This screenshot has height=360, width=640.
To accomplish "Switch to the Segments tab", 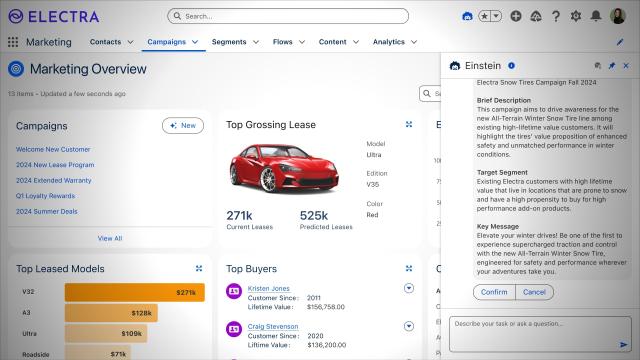I will click(x=229, y=42).
